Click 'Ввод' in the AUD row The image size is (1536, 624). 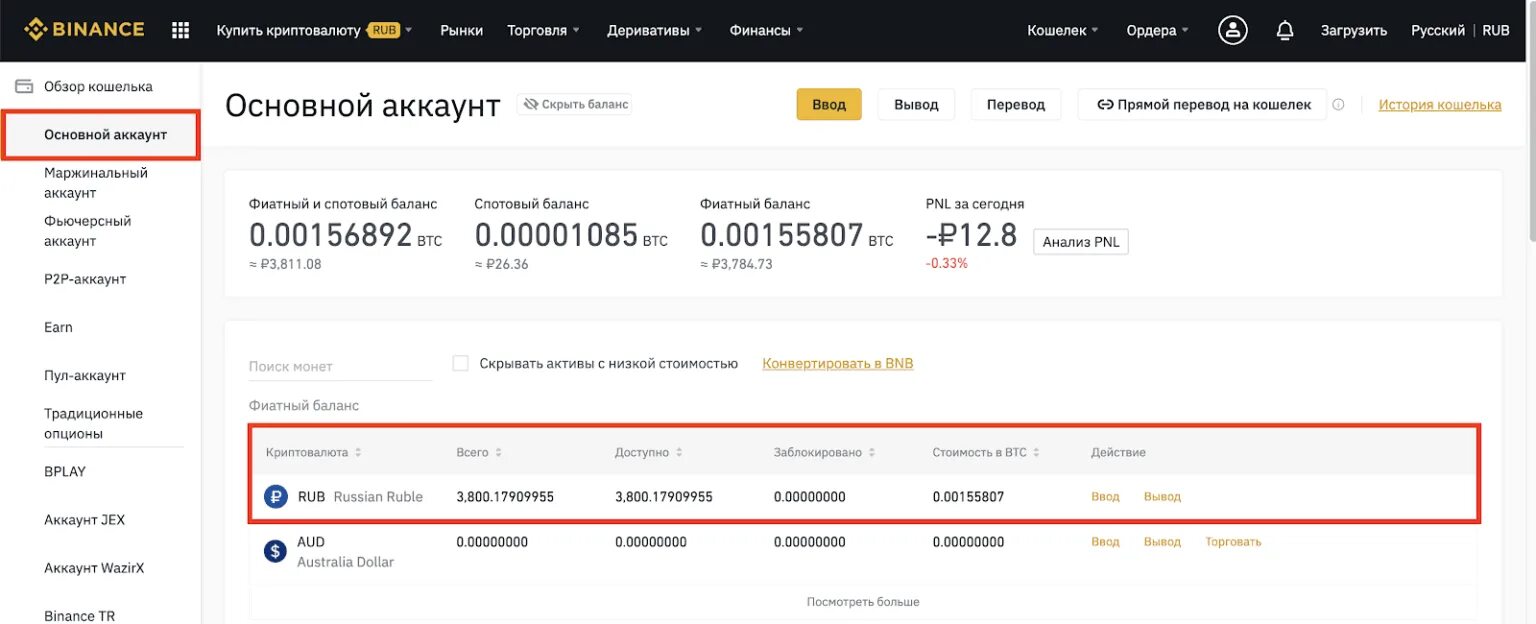tap(1105, 541)
